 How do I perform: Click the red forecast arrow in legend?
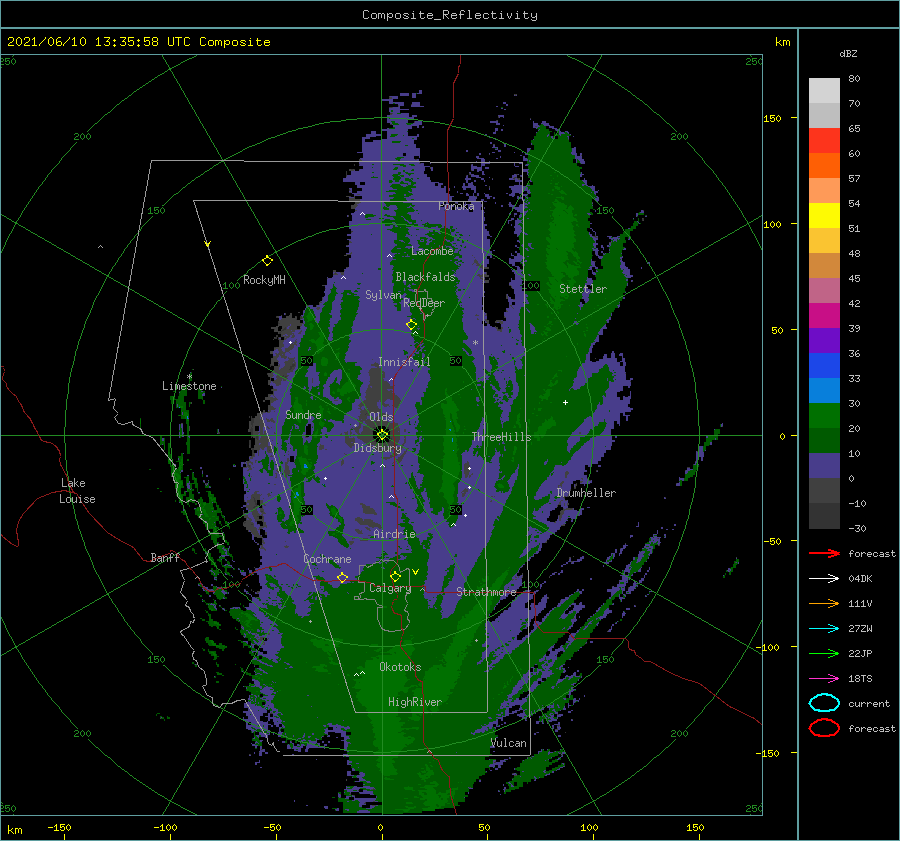pos(824,553)
